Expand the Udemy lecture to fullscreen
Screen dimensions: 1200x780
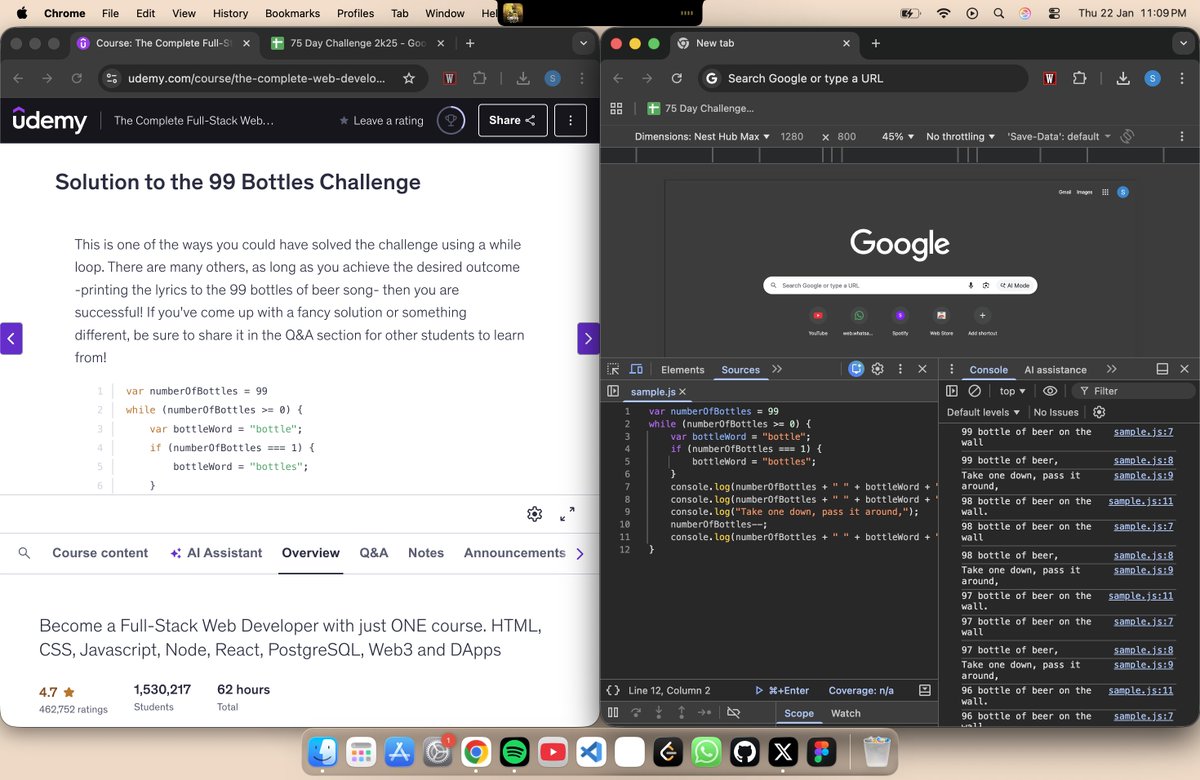tap(567, 514)
